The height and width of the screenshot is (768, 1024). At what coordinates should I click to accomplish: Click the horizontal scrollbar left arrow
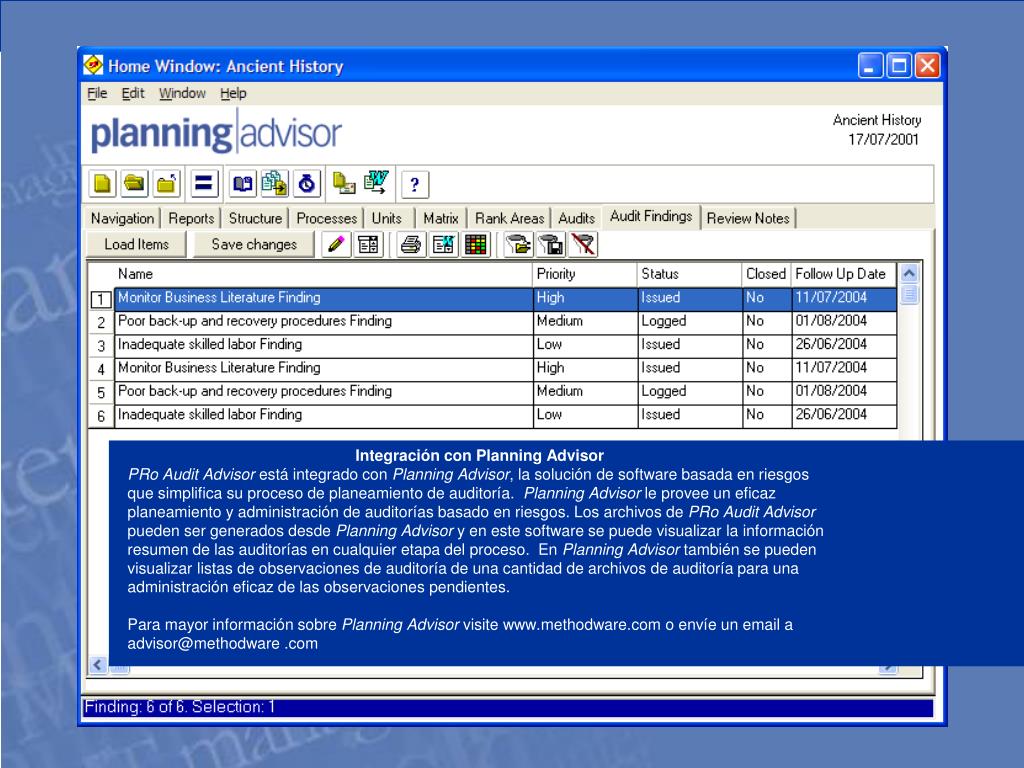98,665
